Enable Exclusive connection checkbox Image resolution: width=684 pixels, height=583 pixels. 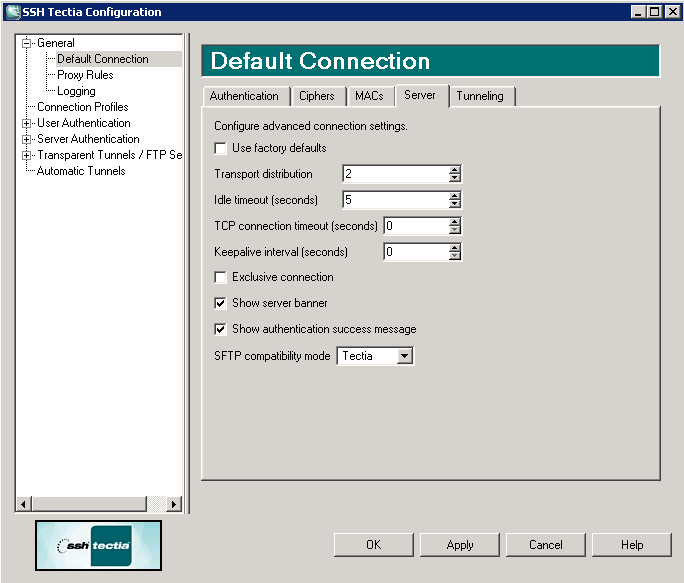coord(220,278)
